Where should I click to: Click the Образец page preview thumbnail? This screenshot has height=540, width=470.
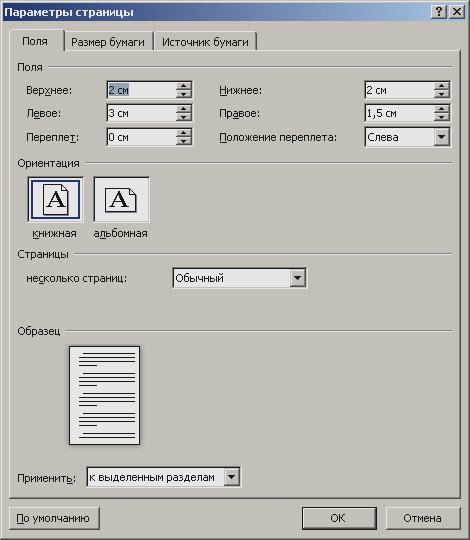click(x=104, y=395)
